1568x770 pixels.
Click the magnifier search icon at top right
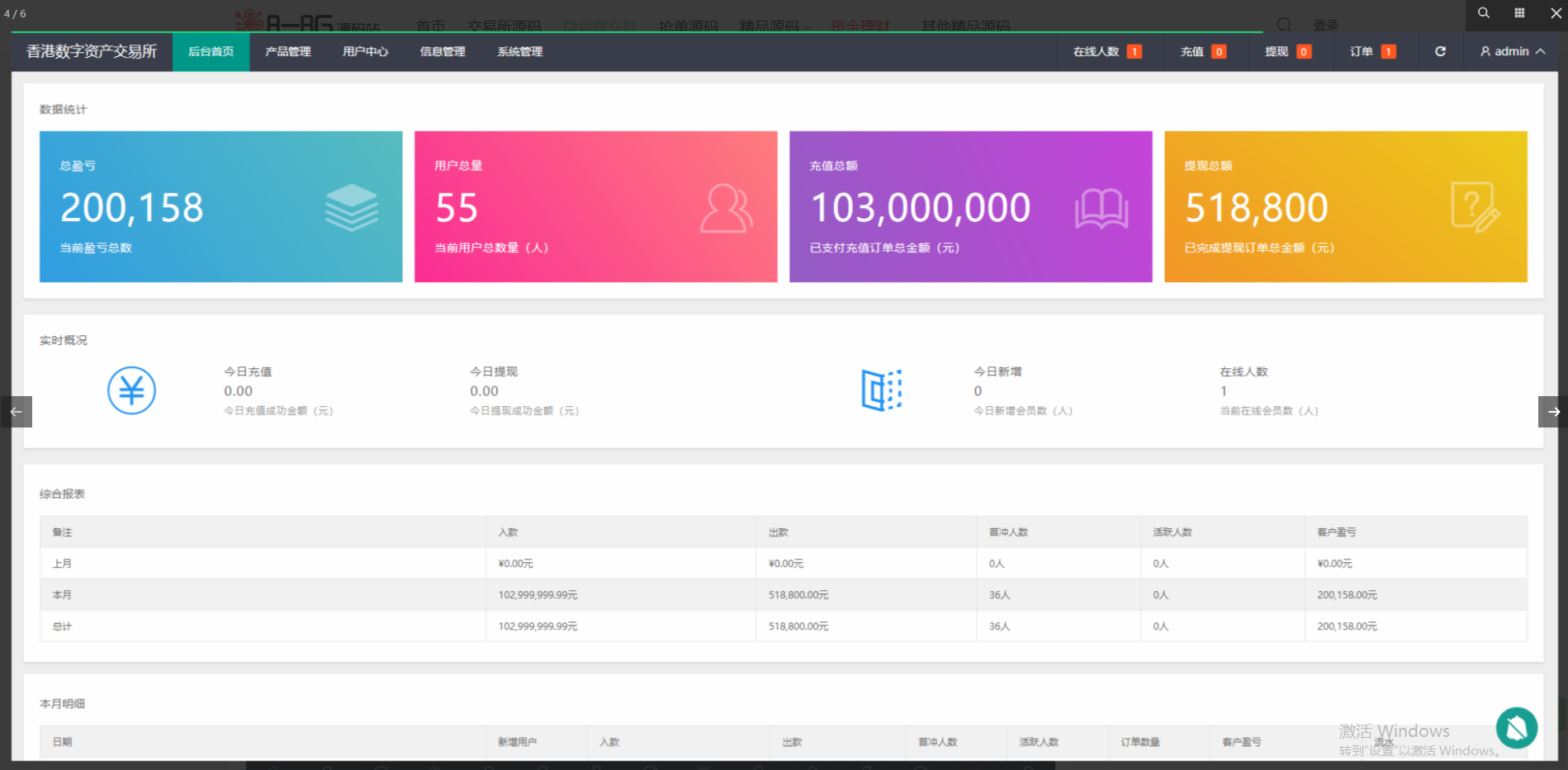(1483, 13)
